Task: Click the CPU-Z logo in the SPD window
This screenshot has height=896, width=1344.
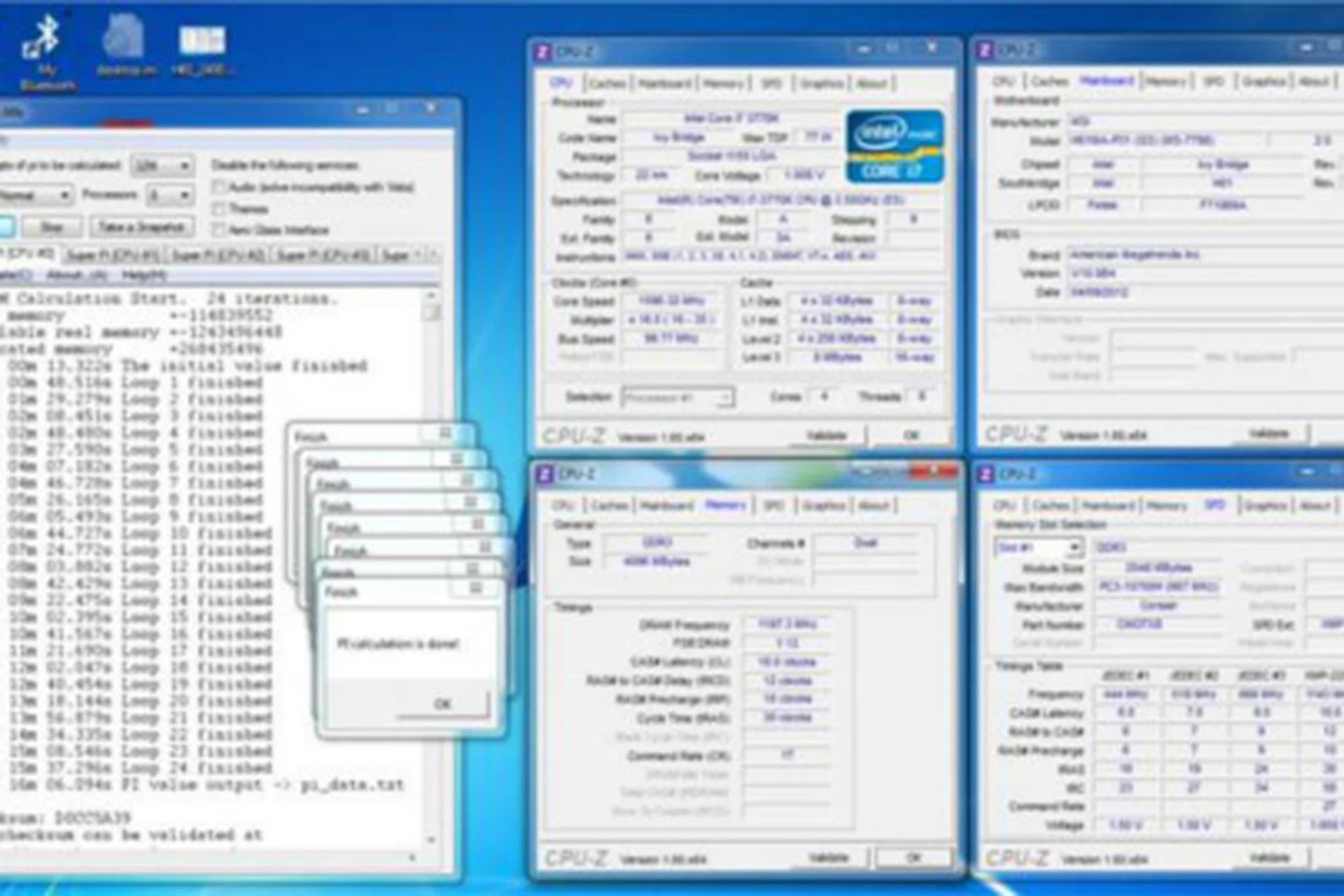Action: [1016, 856]
